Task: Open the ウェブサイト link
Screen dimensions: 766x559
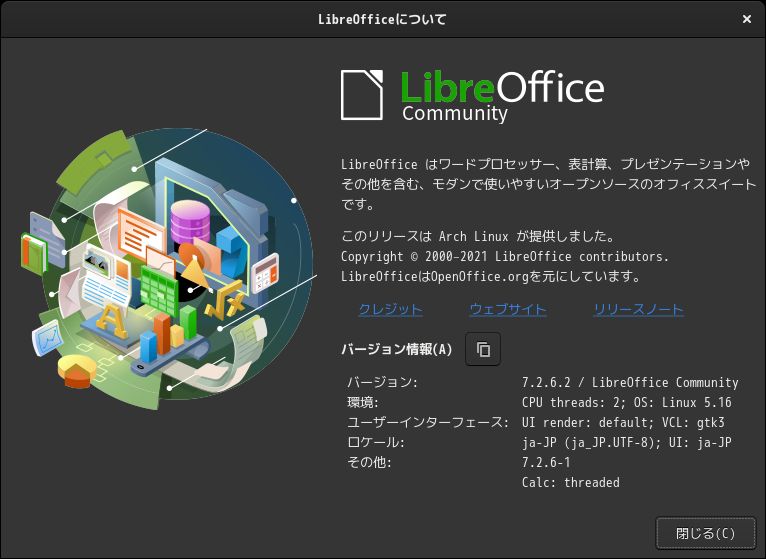Action: pos(508,309)
